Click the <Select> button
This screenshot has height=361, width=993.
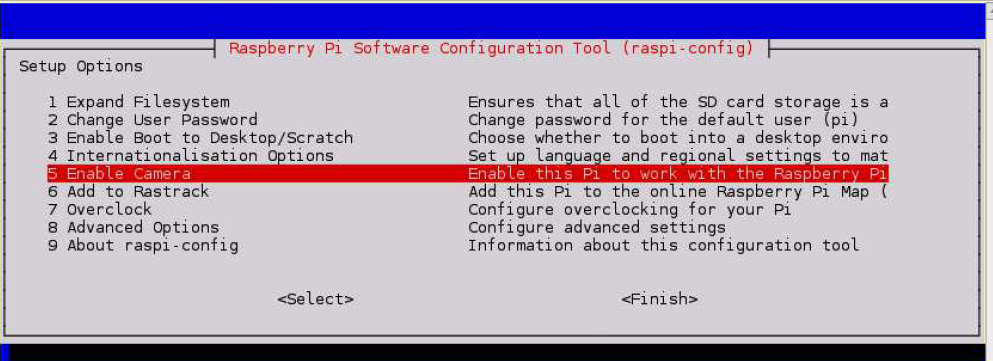tap(315, 299)
